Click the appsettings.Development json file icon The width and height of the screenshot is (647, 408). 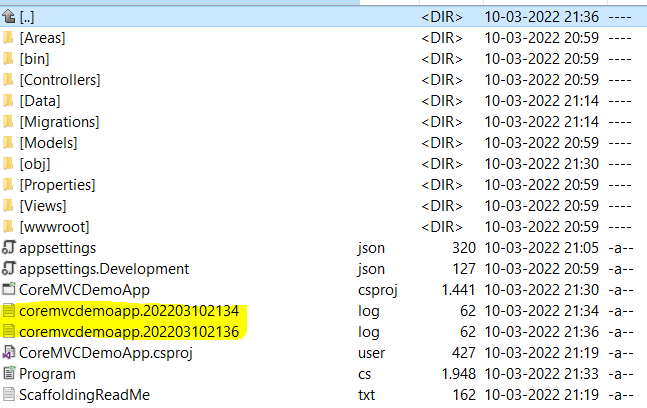pos(9,269)
